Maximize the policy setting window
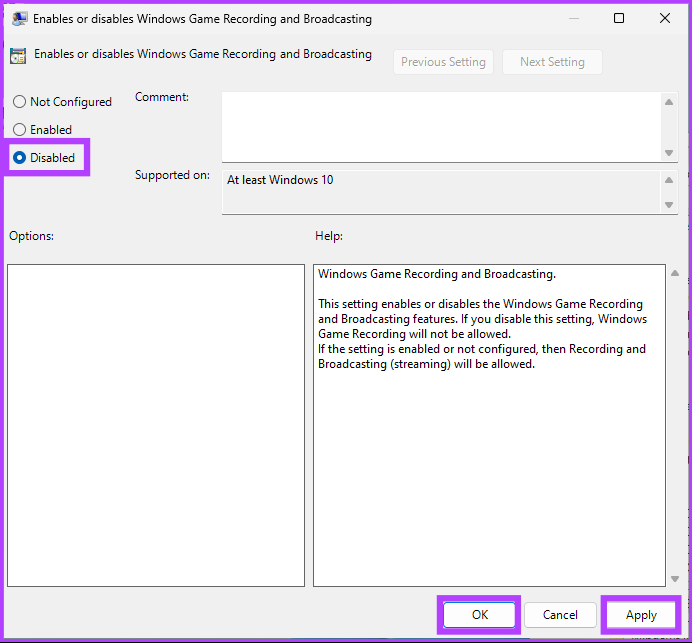This screenshot has height=643, width=692. (x=618, y=18)
